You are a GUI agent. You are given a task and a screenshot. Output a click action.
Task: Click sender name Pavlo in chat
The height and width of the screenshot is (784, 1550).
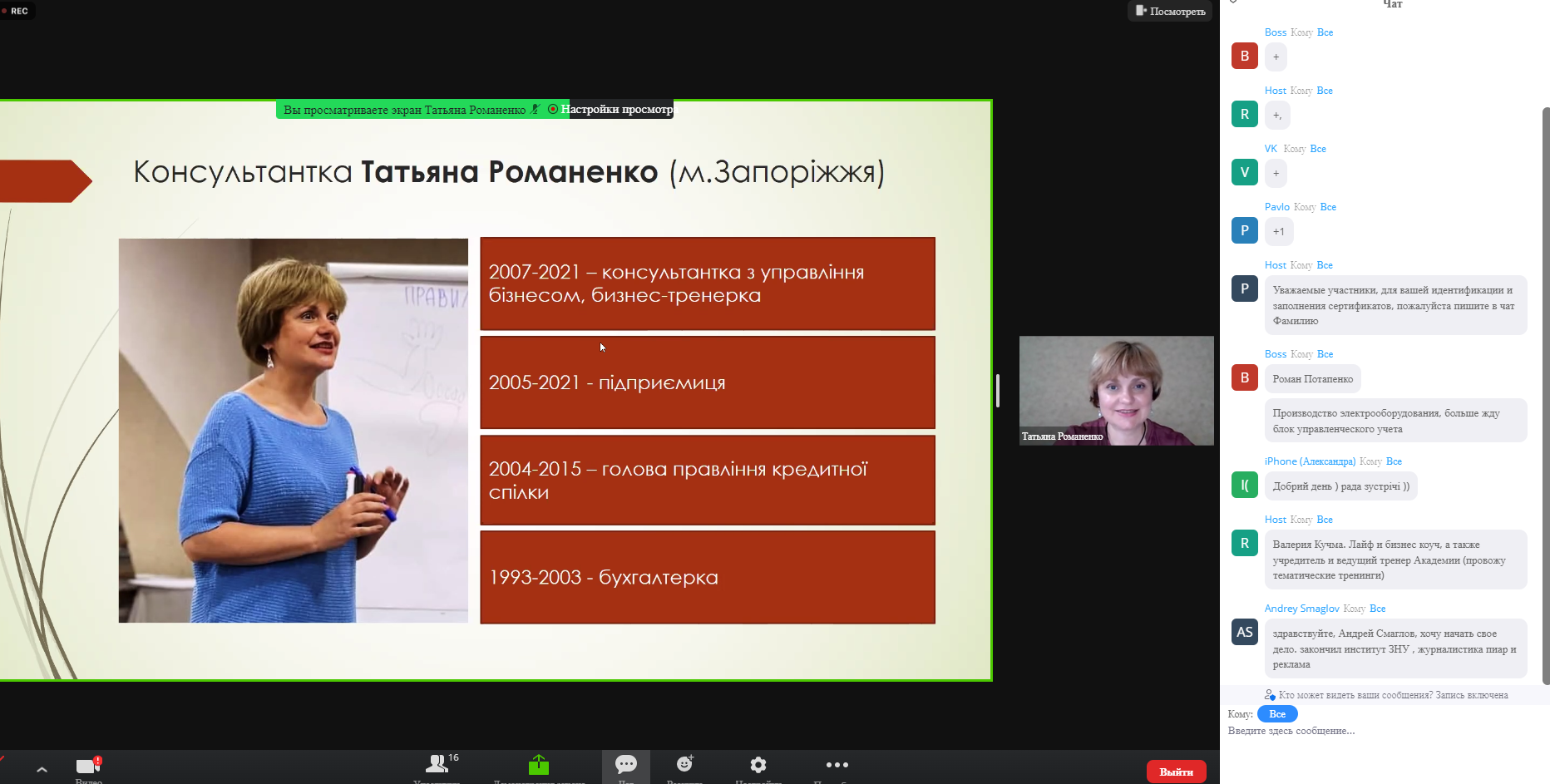coord(1277,207)
